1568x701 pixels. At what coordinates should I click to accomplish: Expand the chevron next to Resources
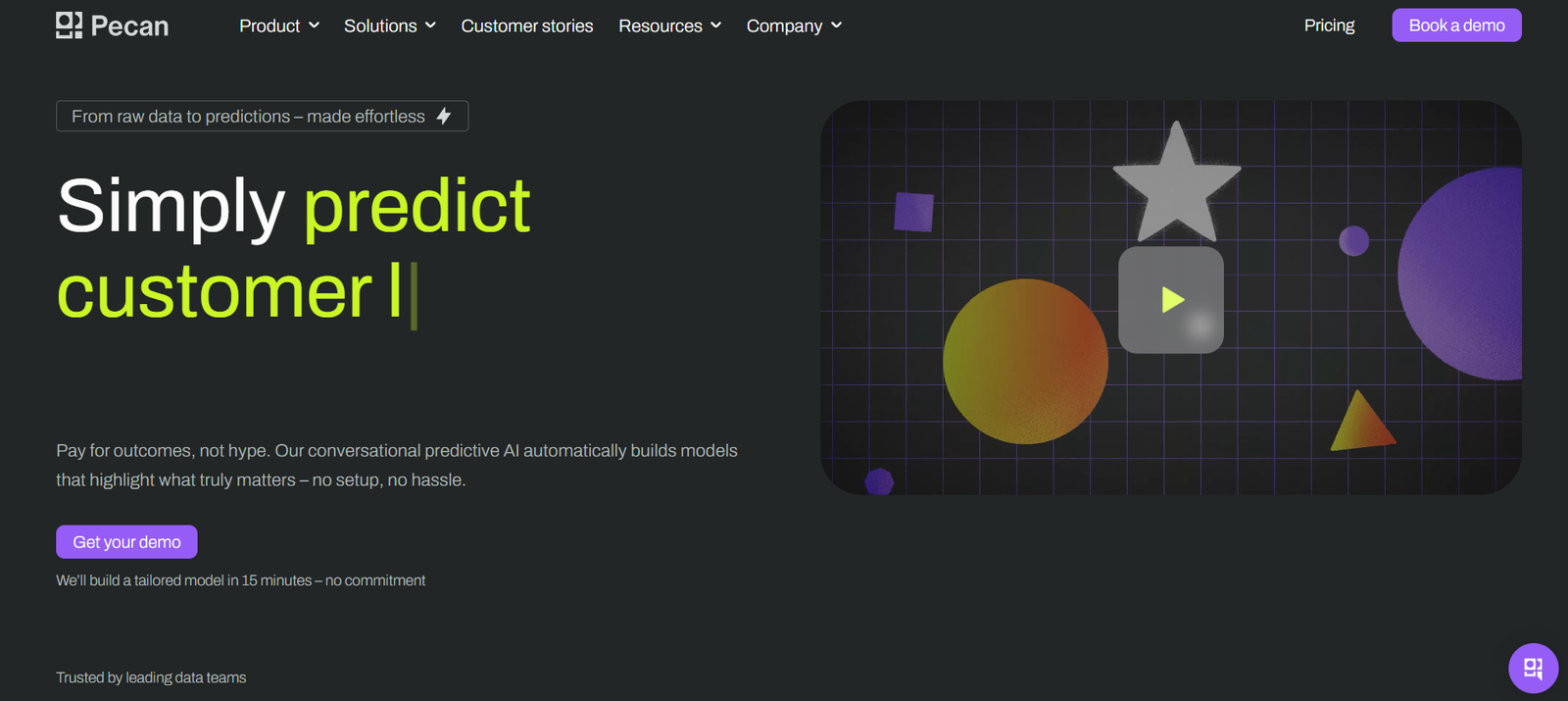pos(716,25)
